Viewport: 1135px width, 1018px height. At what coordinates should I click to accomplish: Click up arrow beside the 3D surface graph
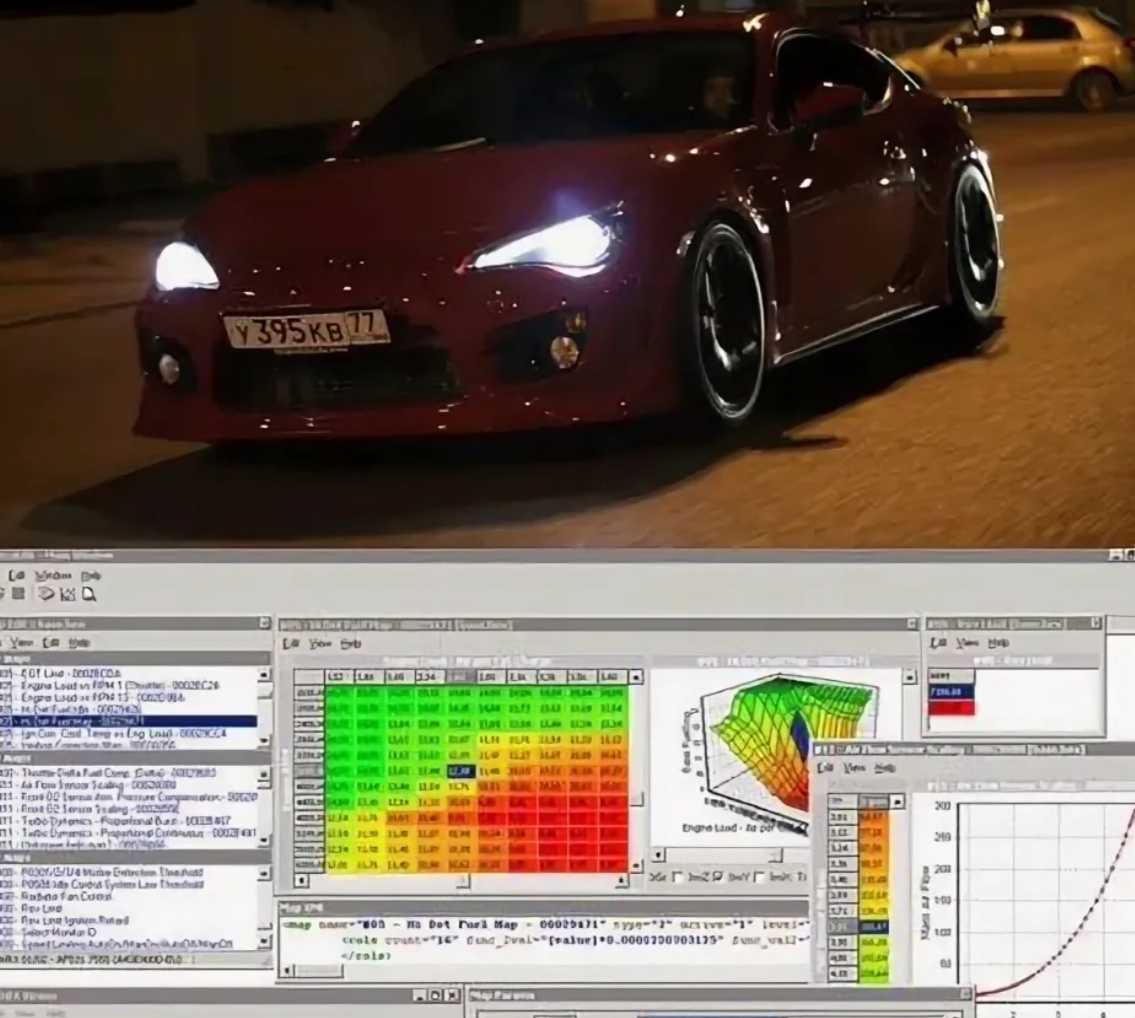909,676
